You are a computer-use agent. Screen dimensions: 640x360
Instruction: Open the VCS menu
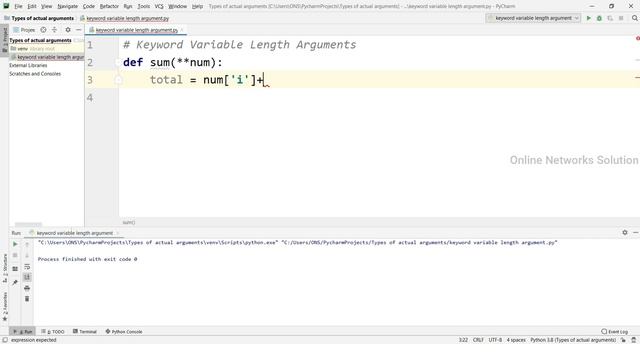coord(159,7)
